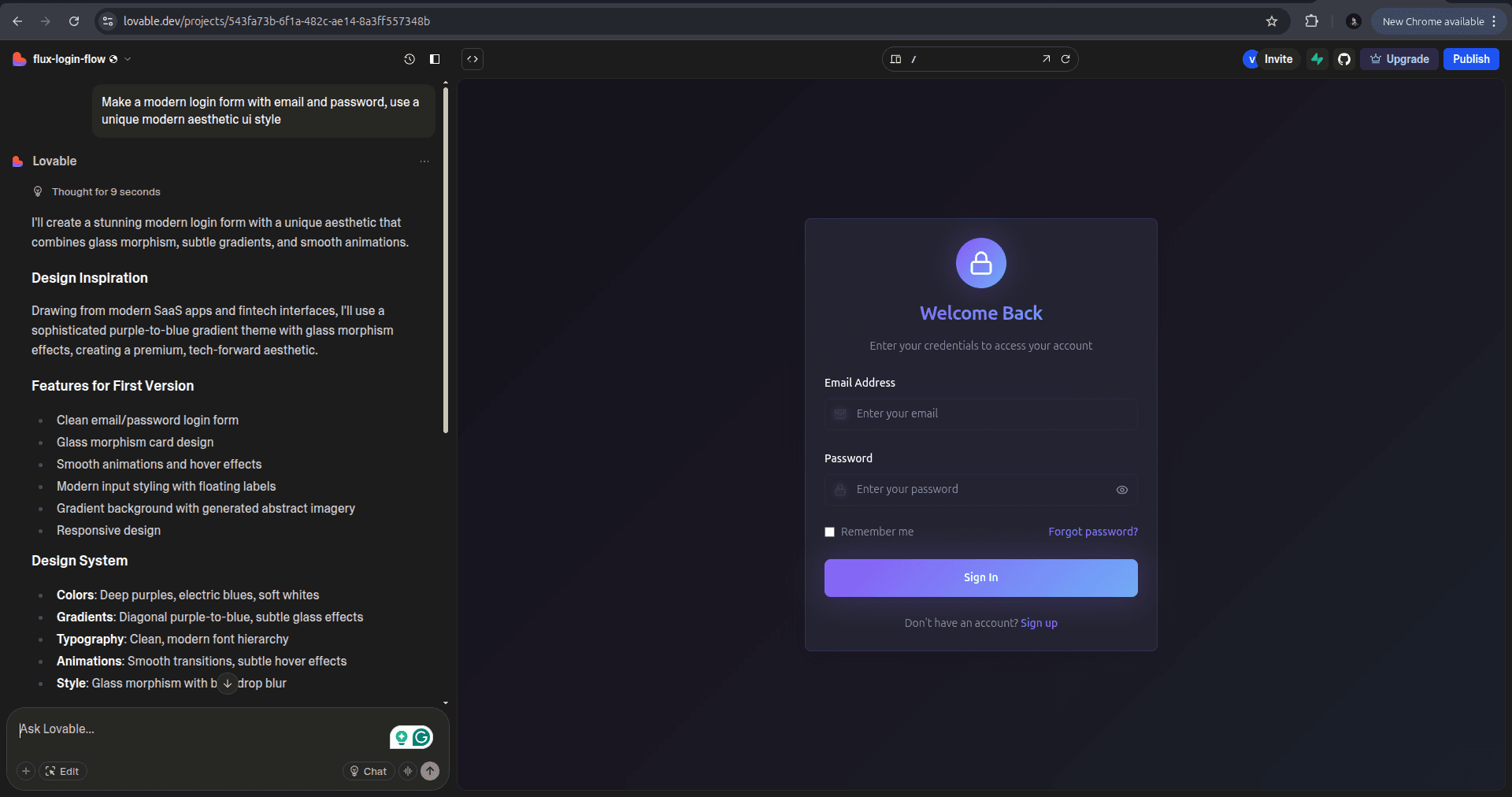Screen dimensions: 1512x797
Task: Check the Remember me checkbox
Action: pos(829,532)
